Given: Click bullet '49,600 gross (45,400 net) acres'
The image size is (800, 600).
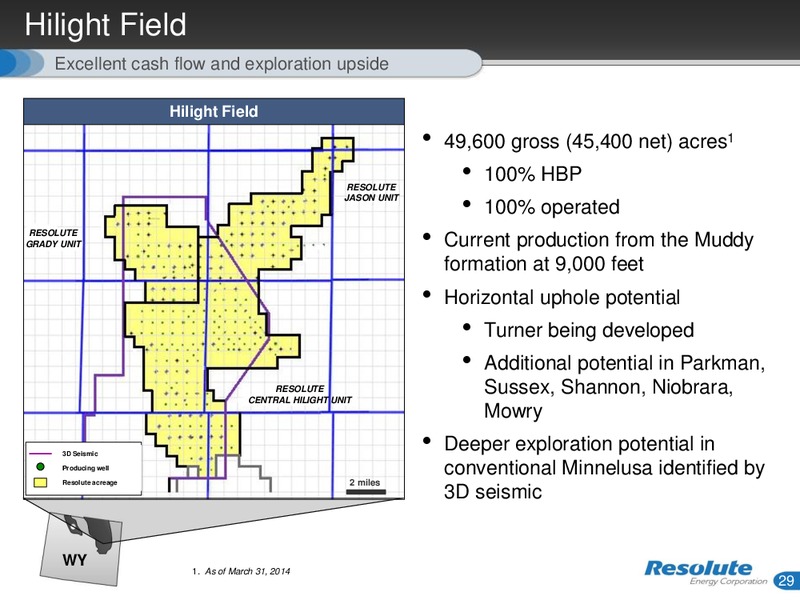Looking at the screenshot, I should 588,141.
